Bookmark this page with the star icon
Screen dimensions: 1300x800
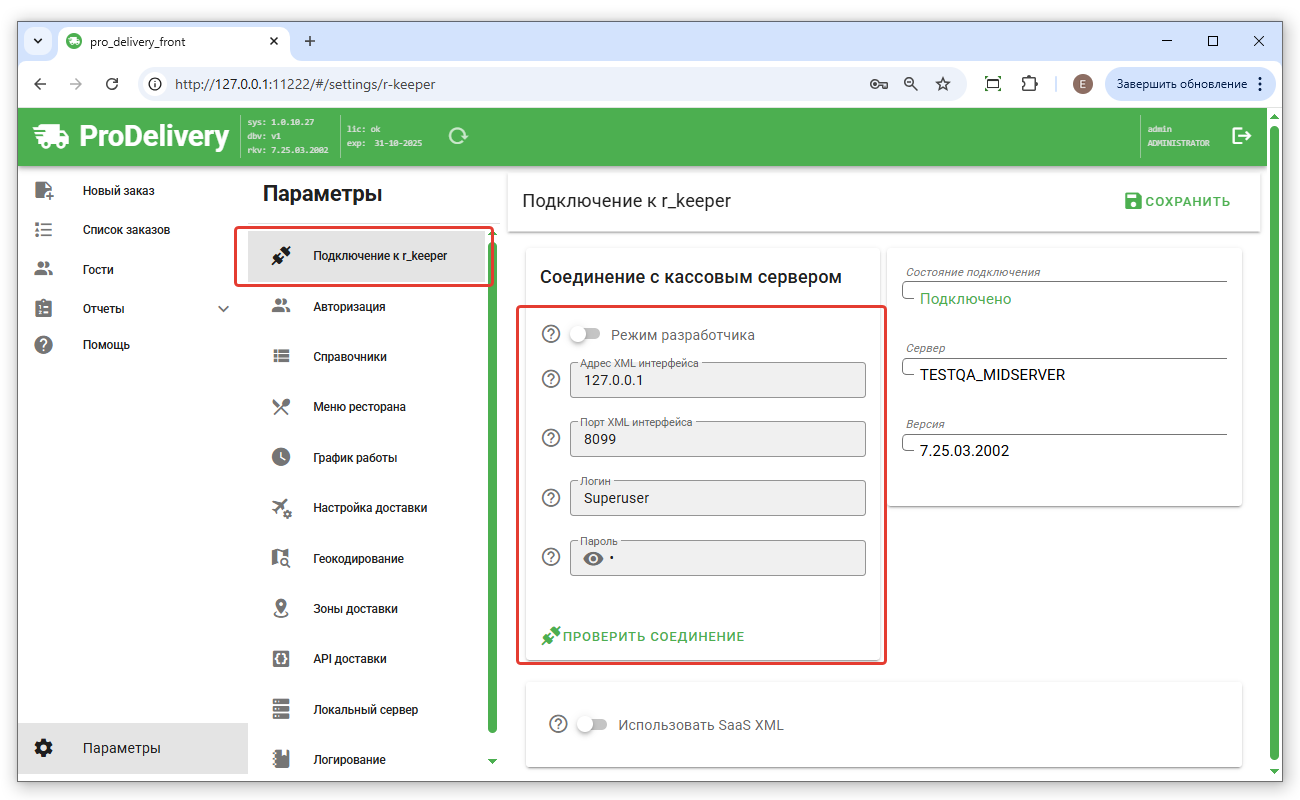(942, 84)
